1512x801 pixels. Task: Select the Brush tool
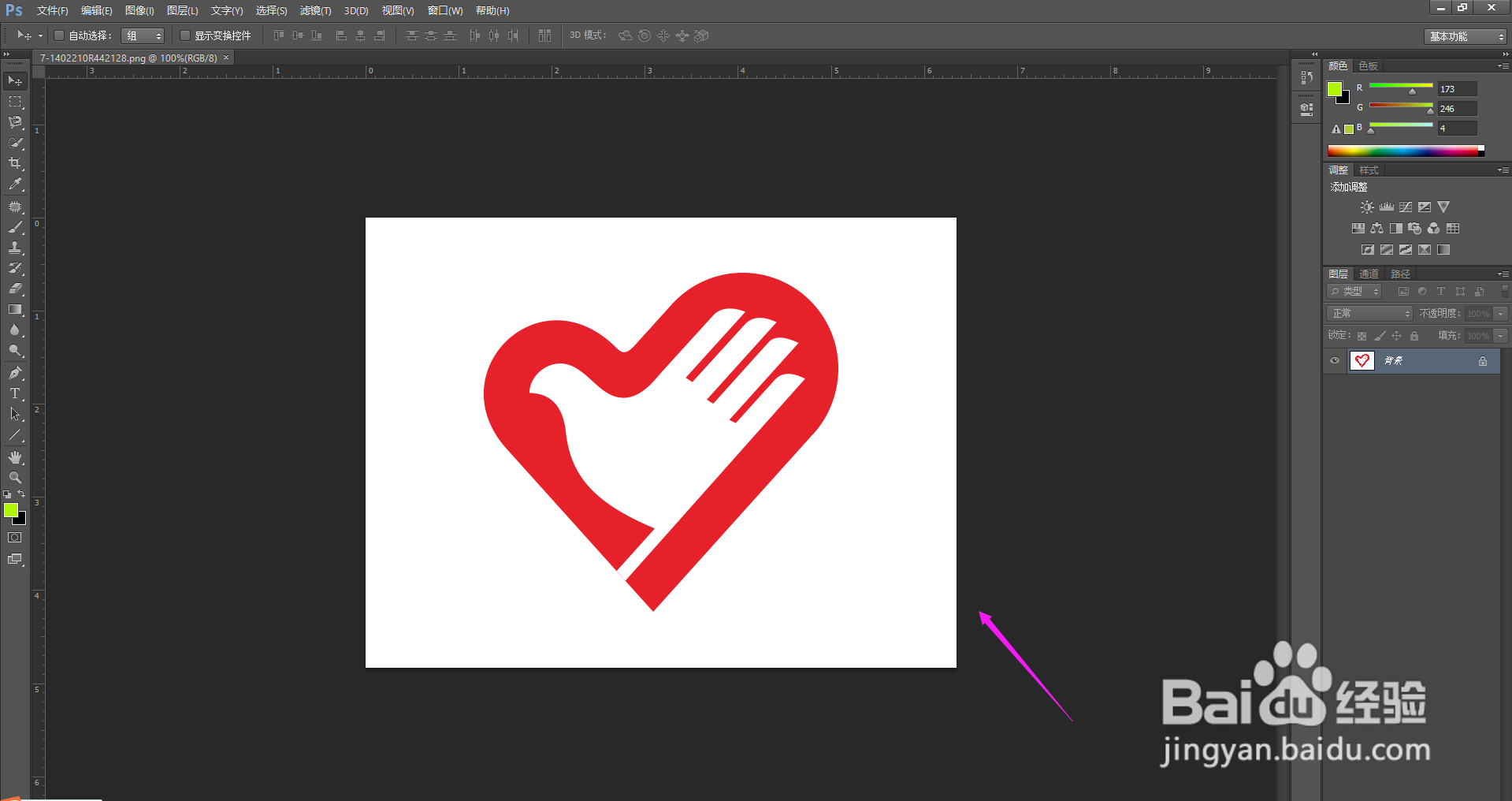15,227
